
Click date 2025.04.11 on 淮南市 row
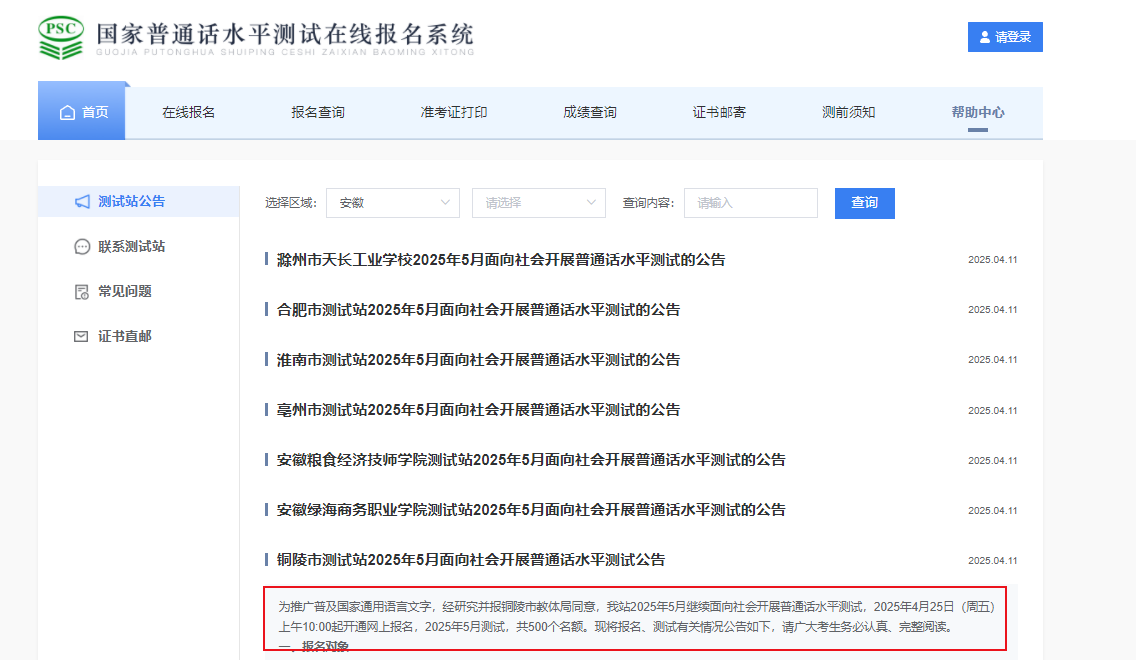tap(993, 360)
